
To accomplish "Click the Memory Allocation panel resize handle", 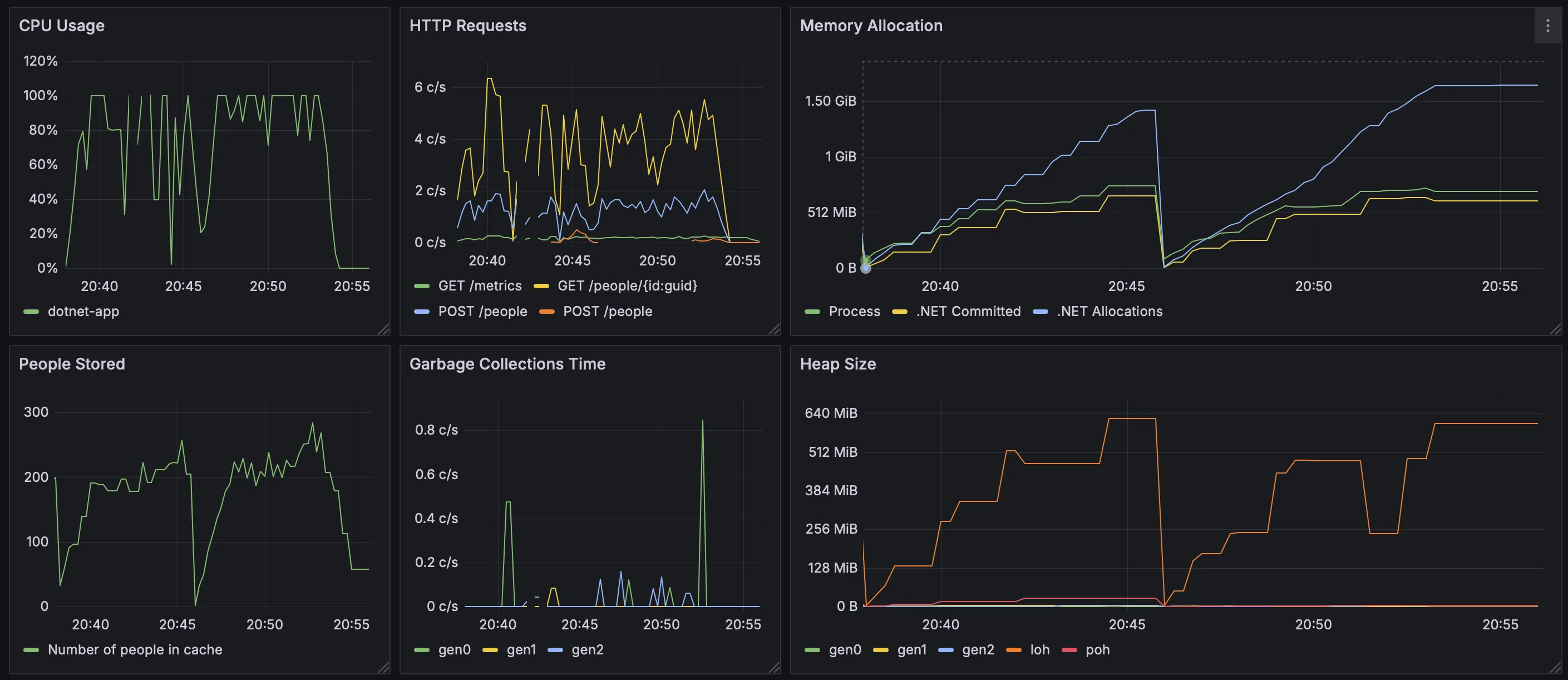I will pos(1555,329).
